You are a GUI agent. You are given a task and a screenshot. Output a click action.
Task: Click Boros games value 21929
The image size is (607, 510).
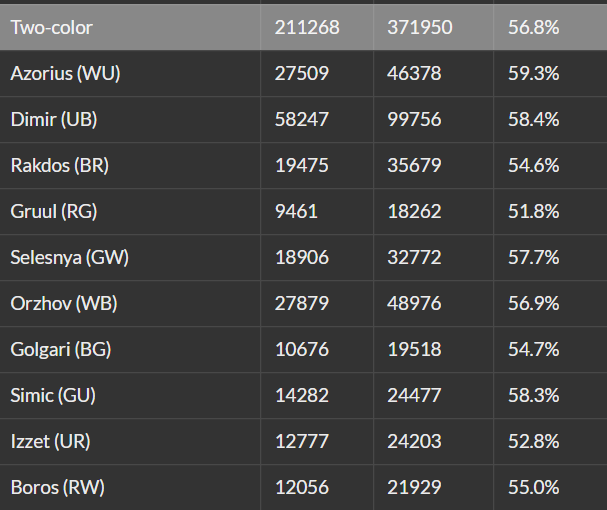[414, 488]
